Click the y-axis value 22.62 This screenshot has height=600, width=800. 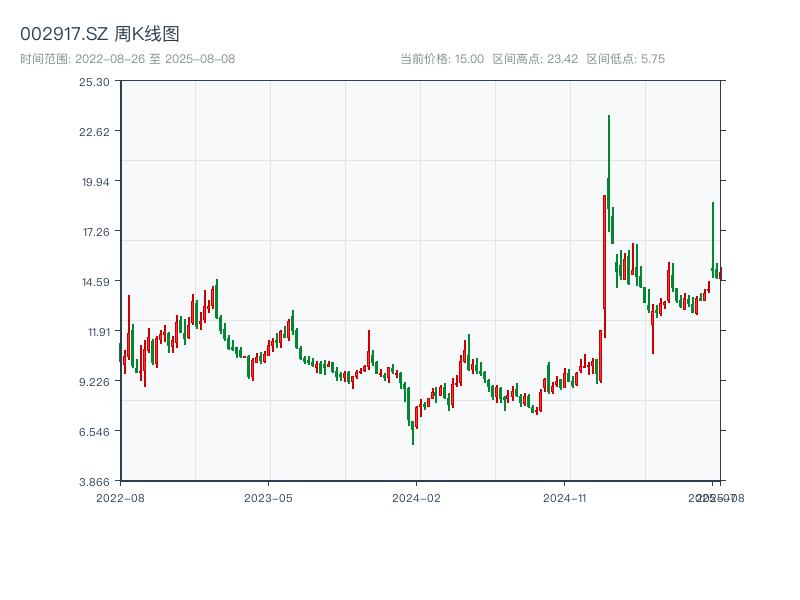94,132
